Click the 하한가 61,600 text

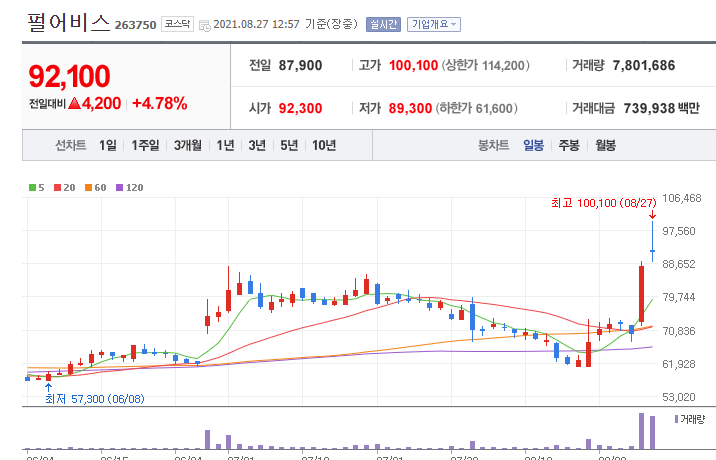coord(476,108)
